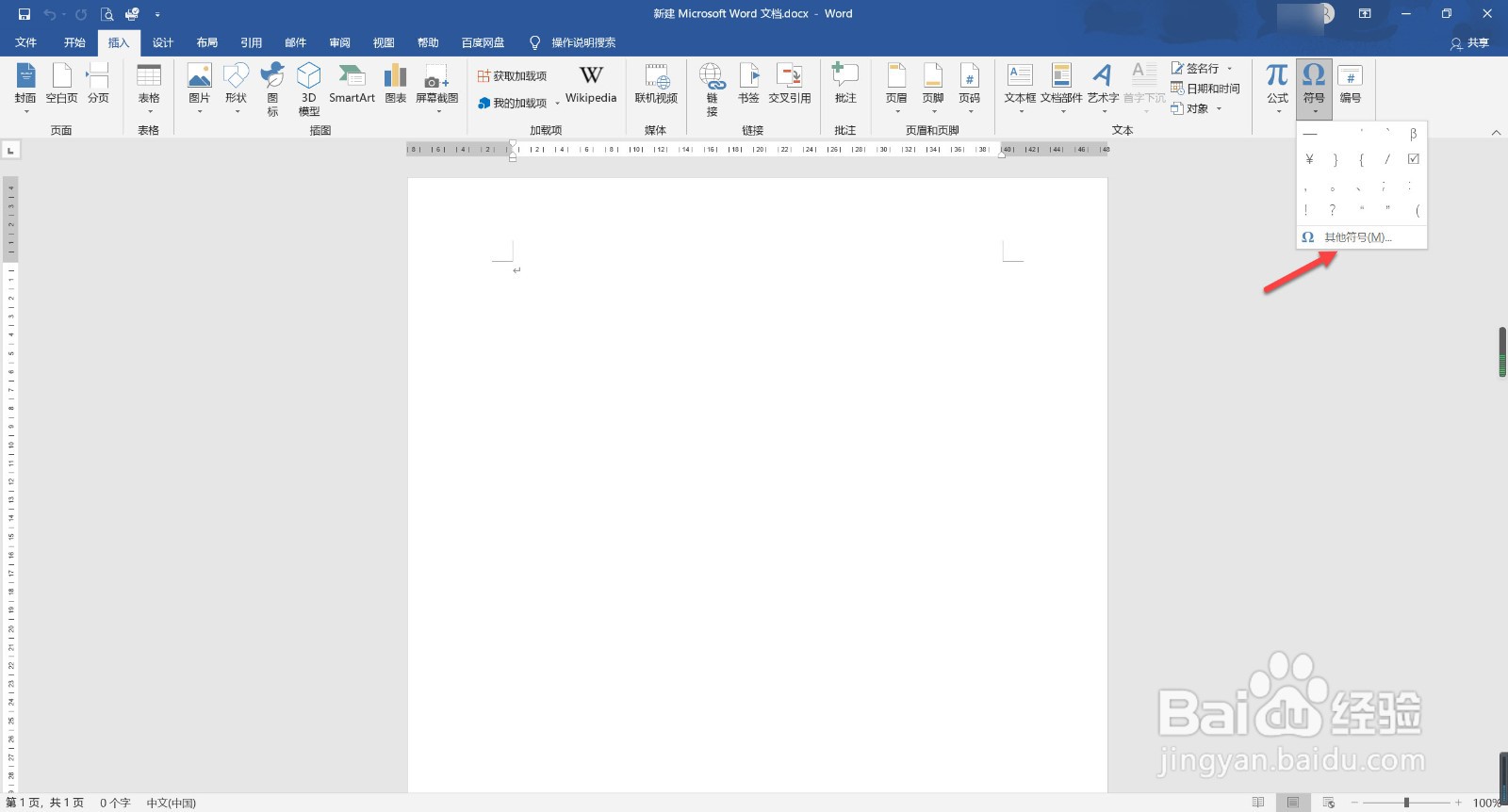
Task: Add a Comment (批注)
Action: [845, 83]
